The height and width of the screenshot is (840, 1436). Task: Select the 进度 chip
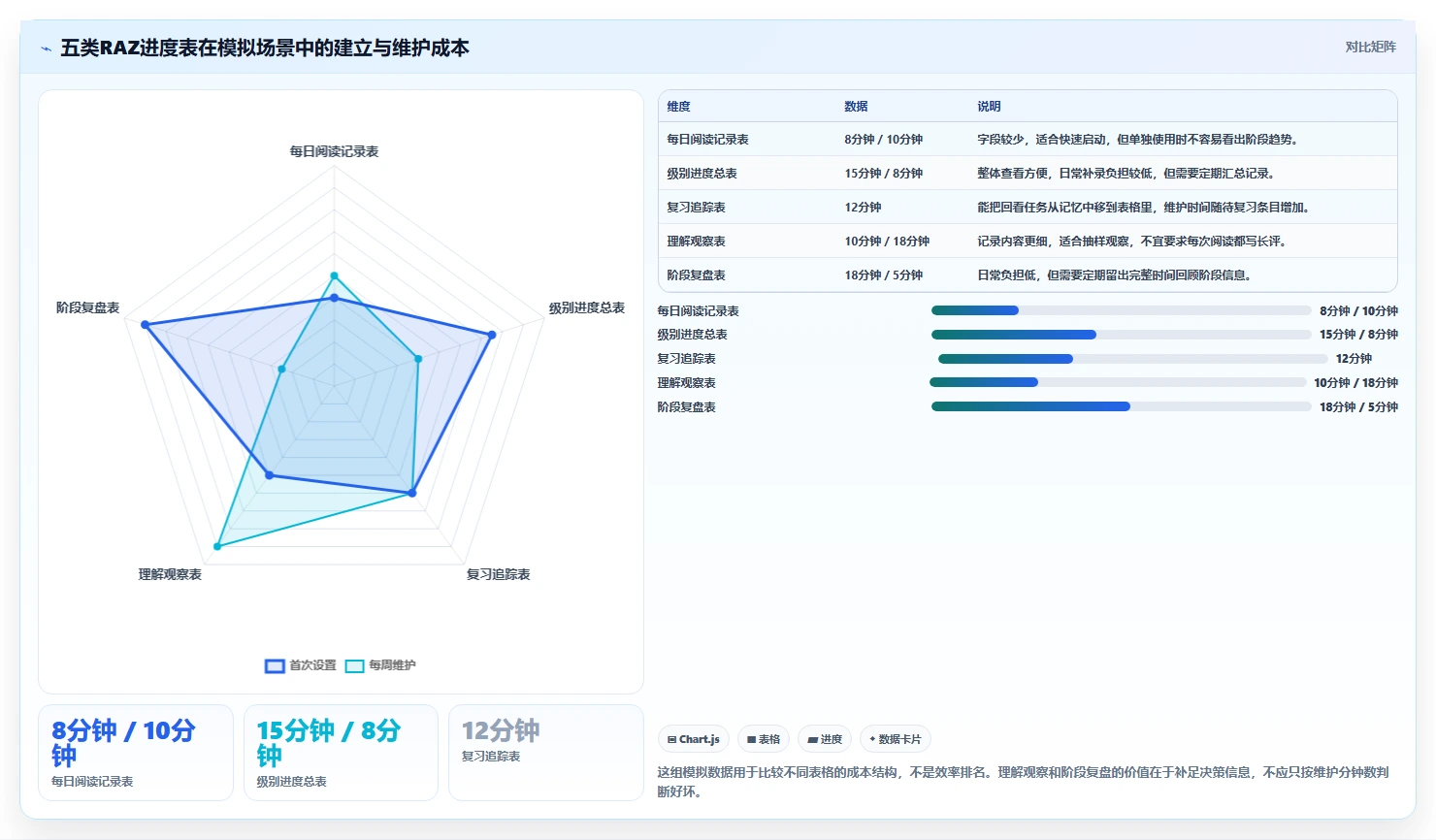(x=825, y=739)
